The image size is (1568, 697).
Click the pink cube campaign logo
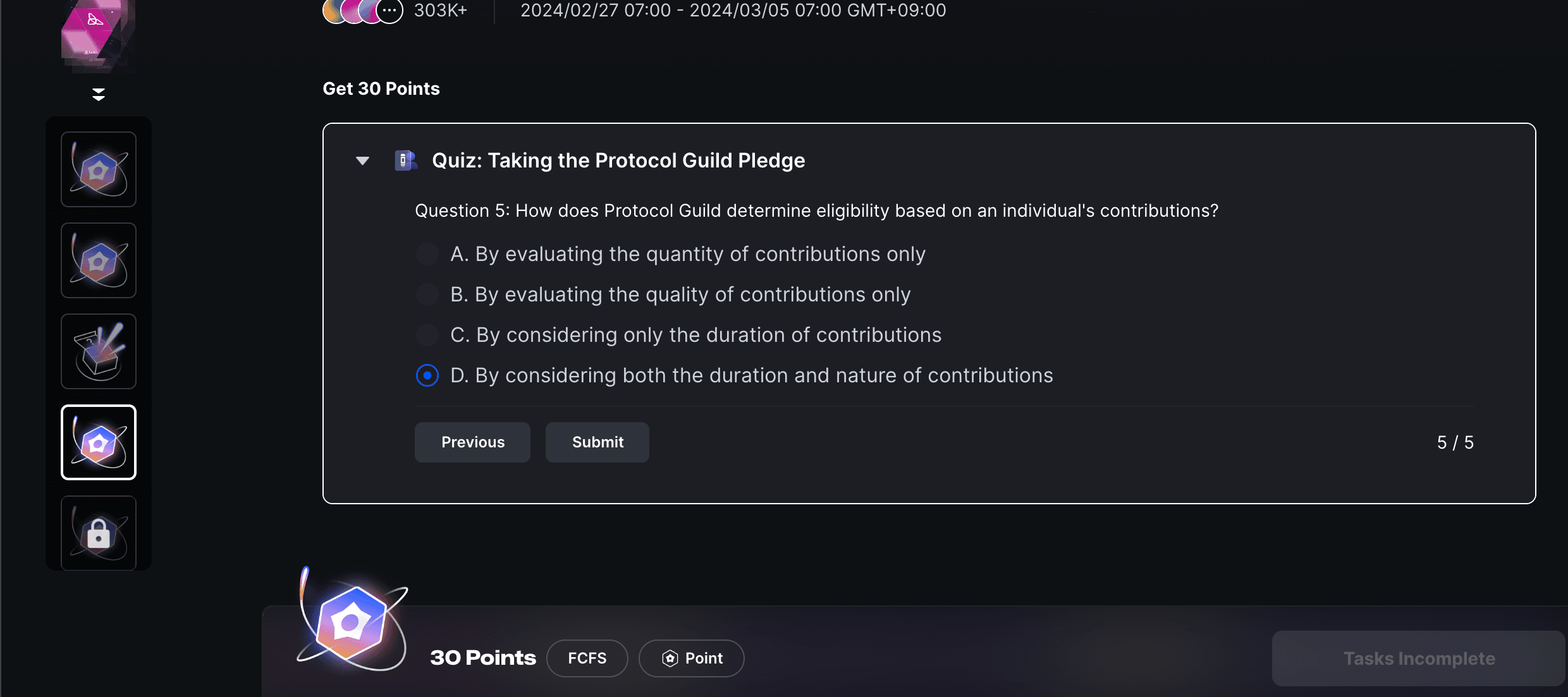click(x=96, y=32)
